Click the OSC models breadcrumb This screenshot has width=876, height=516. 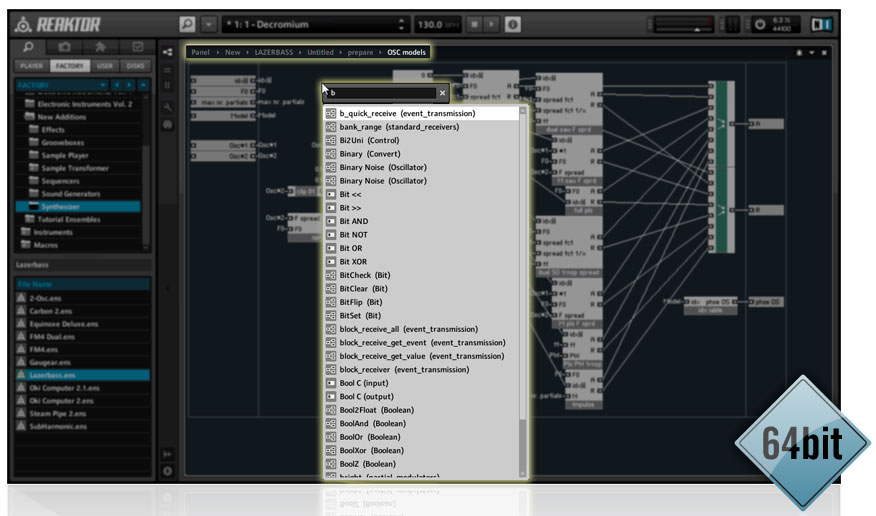click(407, 52)
